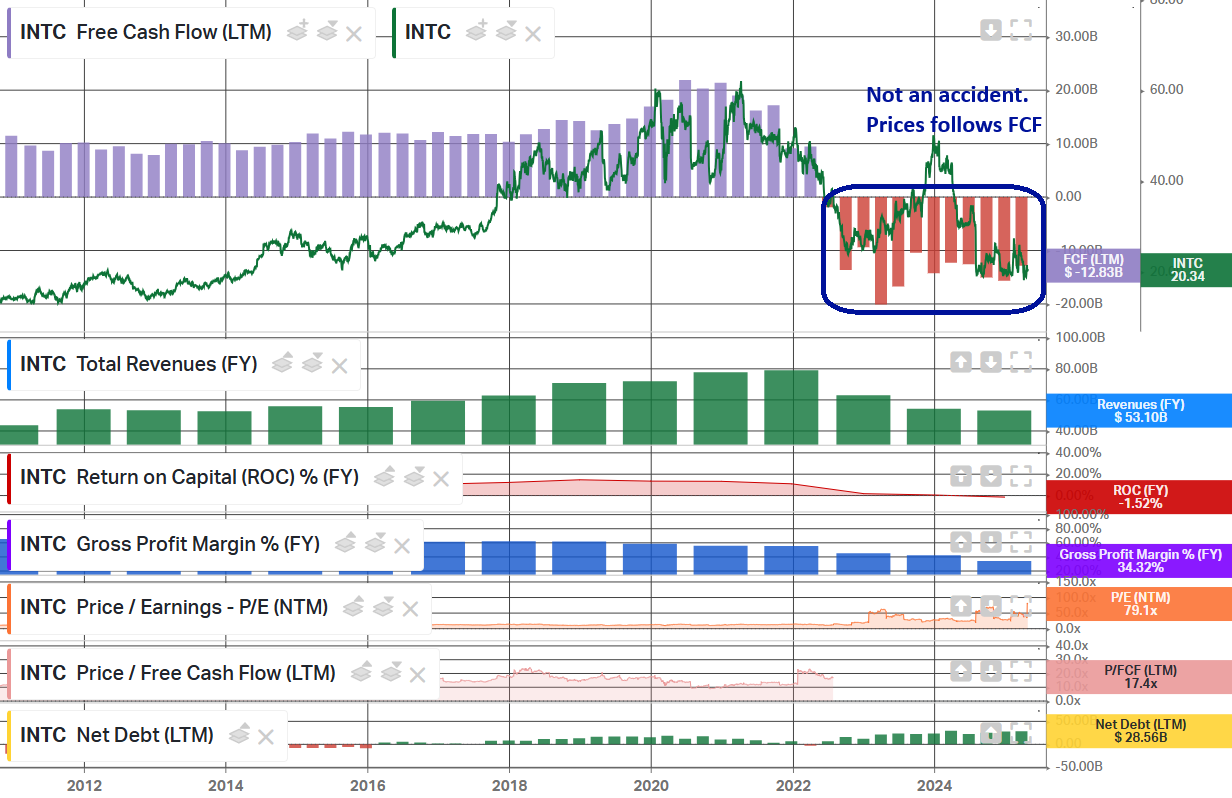Screen dimensions: 1232x798
Task: Click the layers icon beside INTC Net Debt (LTM)
Action: (239, 735)
